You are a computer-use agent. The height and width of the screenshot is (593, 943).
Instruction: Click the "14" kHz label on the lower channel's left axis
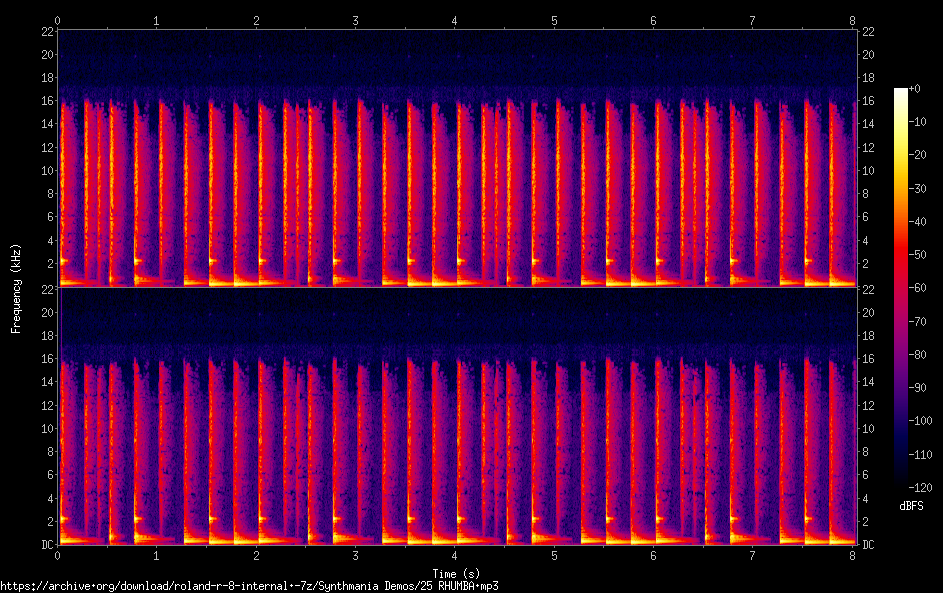(48, 381)
